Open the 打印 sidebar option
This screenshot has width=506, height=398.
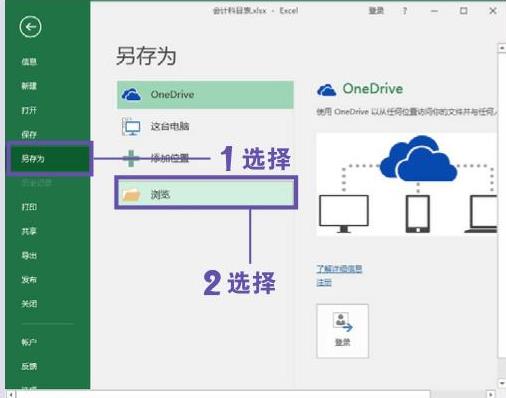(29, 207)
